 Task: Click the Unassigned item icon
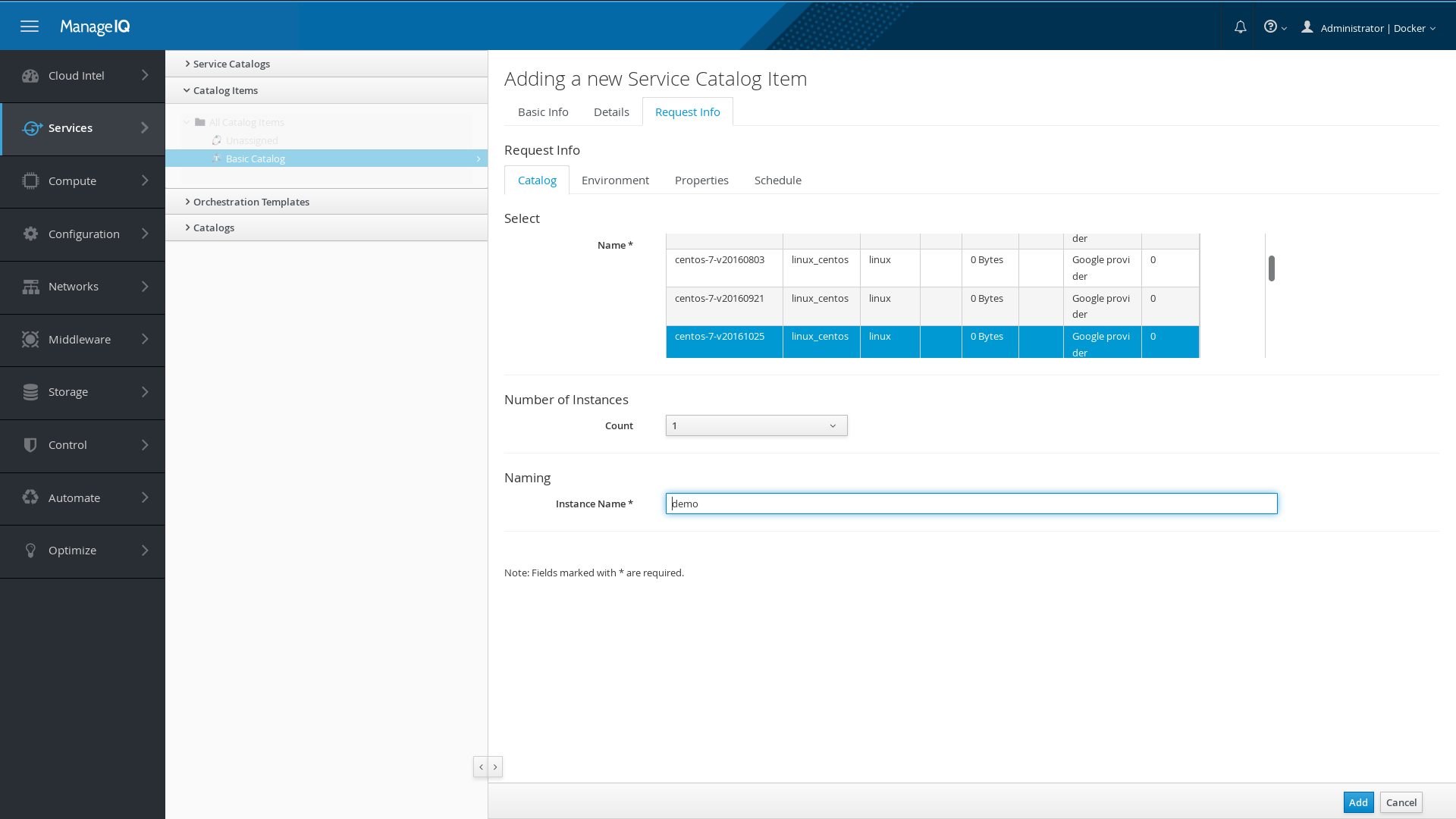217,140
